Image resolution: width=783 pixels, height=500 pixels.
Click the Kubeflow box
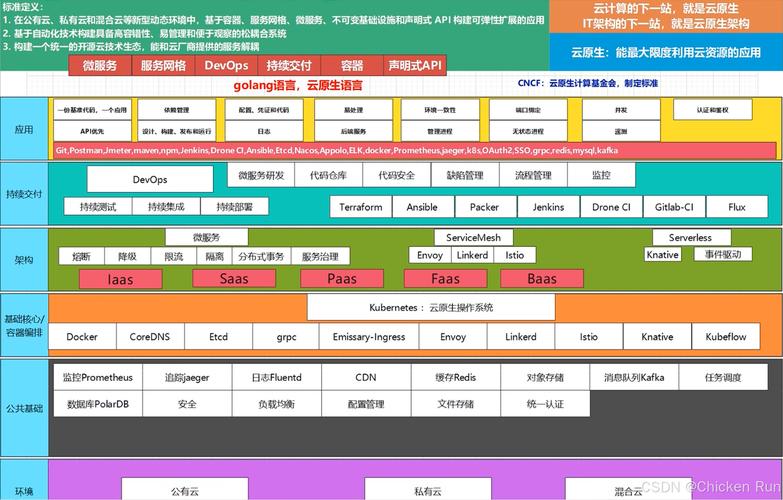click(x=726, y=337)
